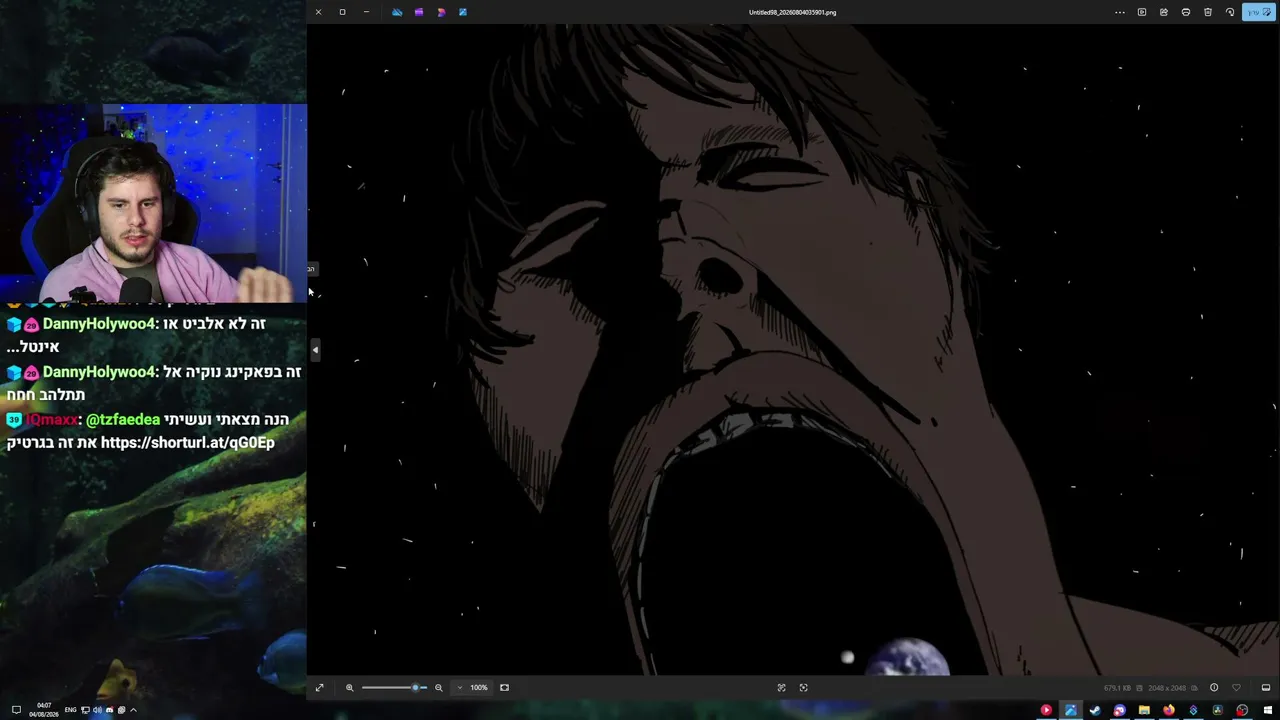Click the blue cloud icon in title bar

click(397, 12)
